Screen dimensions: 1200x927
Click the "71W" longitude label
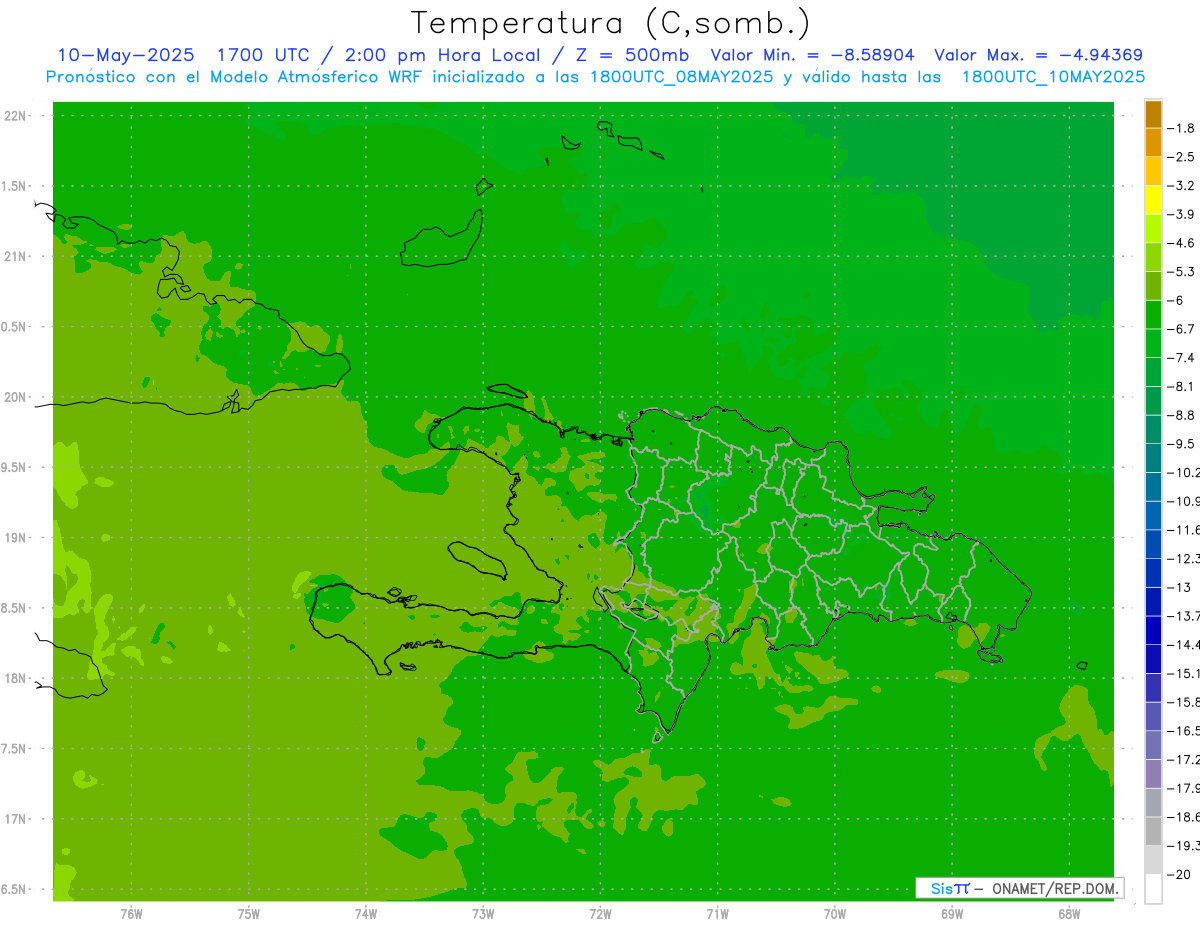click(x=717, y=914)
